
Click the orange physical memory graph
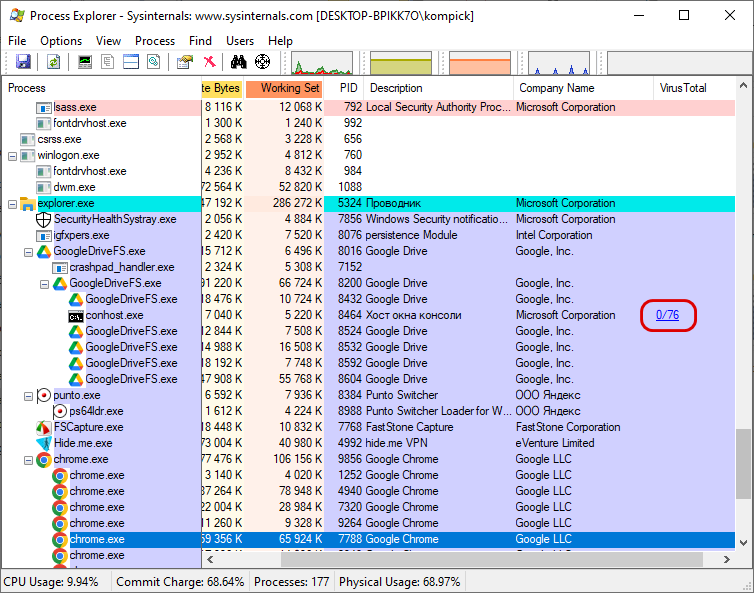[479, 63]
